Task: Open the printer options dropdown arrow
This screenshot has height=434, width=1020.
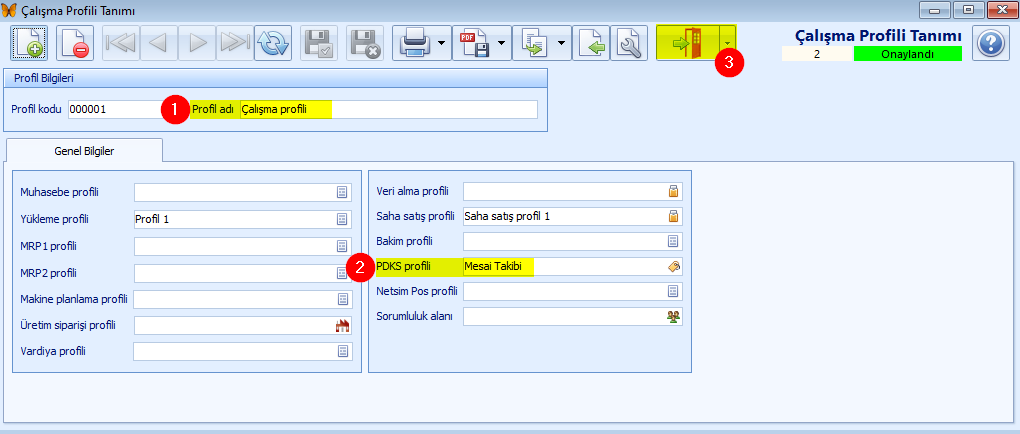Action: click(x=442, y=43)
